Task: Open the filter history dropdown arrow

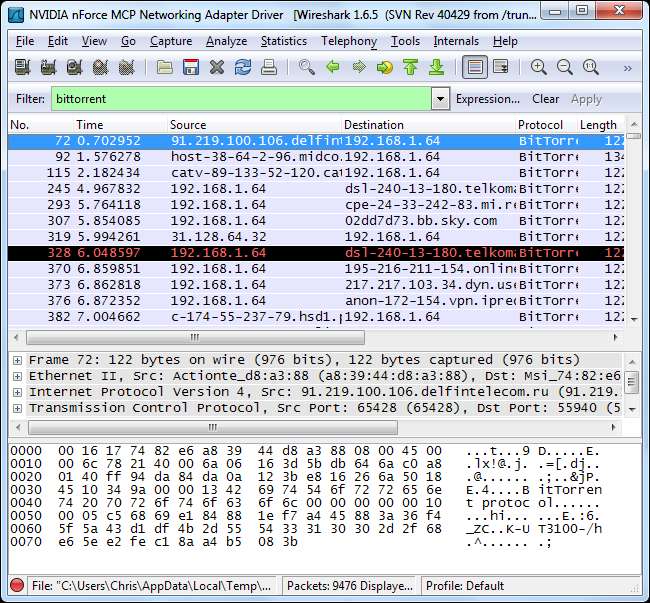Action: point(440,99)
